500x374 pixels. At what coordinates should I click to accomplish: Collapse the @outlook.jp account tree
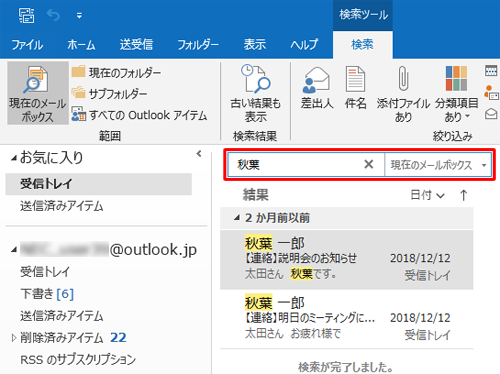pos(14,250)
